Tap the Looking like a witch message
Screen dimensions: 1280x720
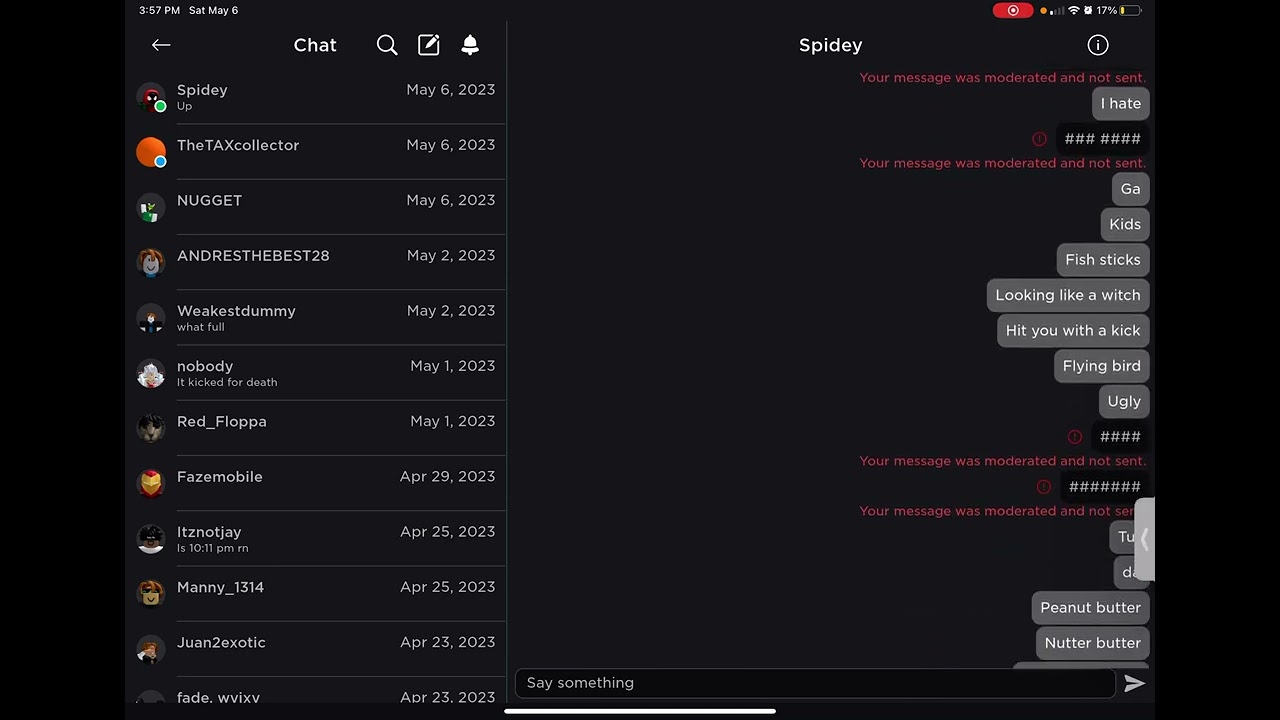pos(1068,295)
